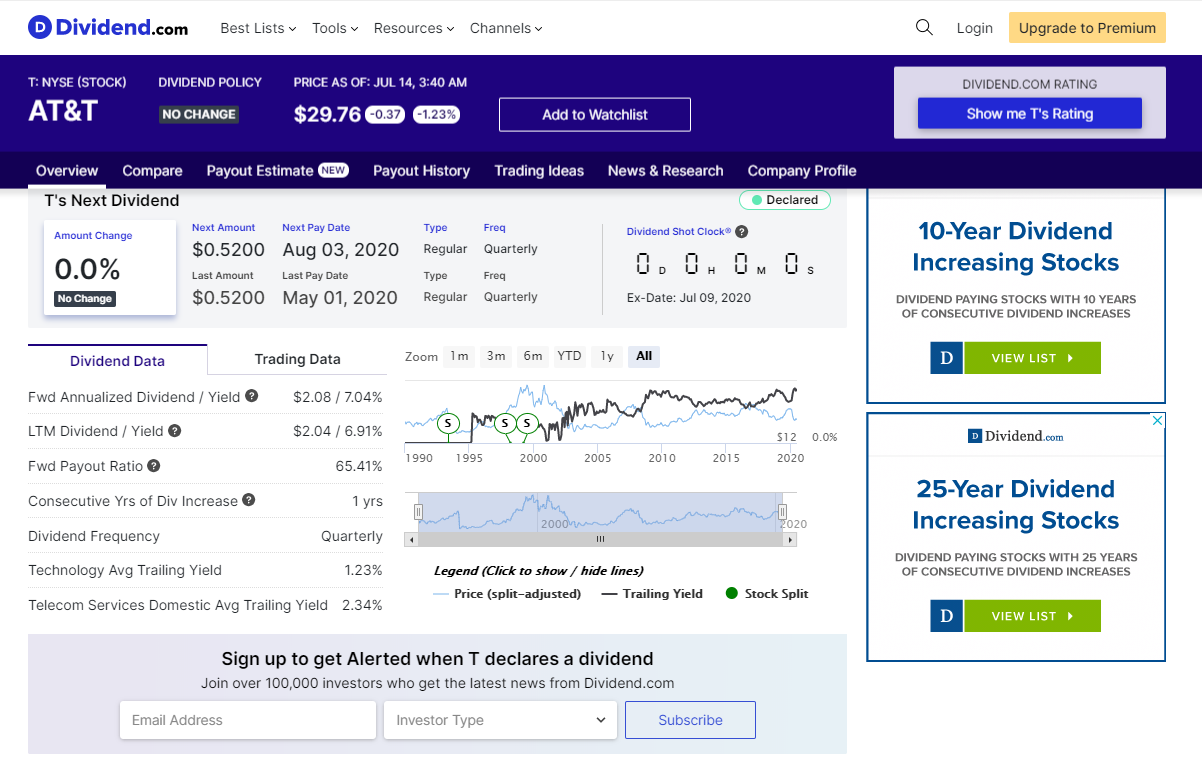This screenshot has height=765, width=1202.
Task: Click the D logo on 10-Year Dividend ad
Action: click(x=946, y=358)
